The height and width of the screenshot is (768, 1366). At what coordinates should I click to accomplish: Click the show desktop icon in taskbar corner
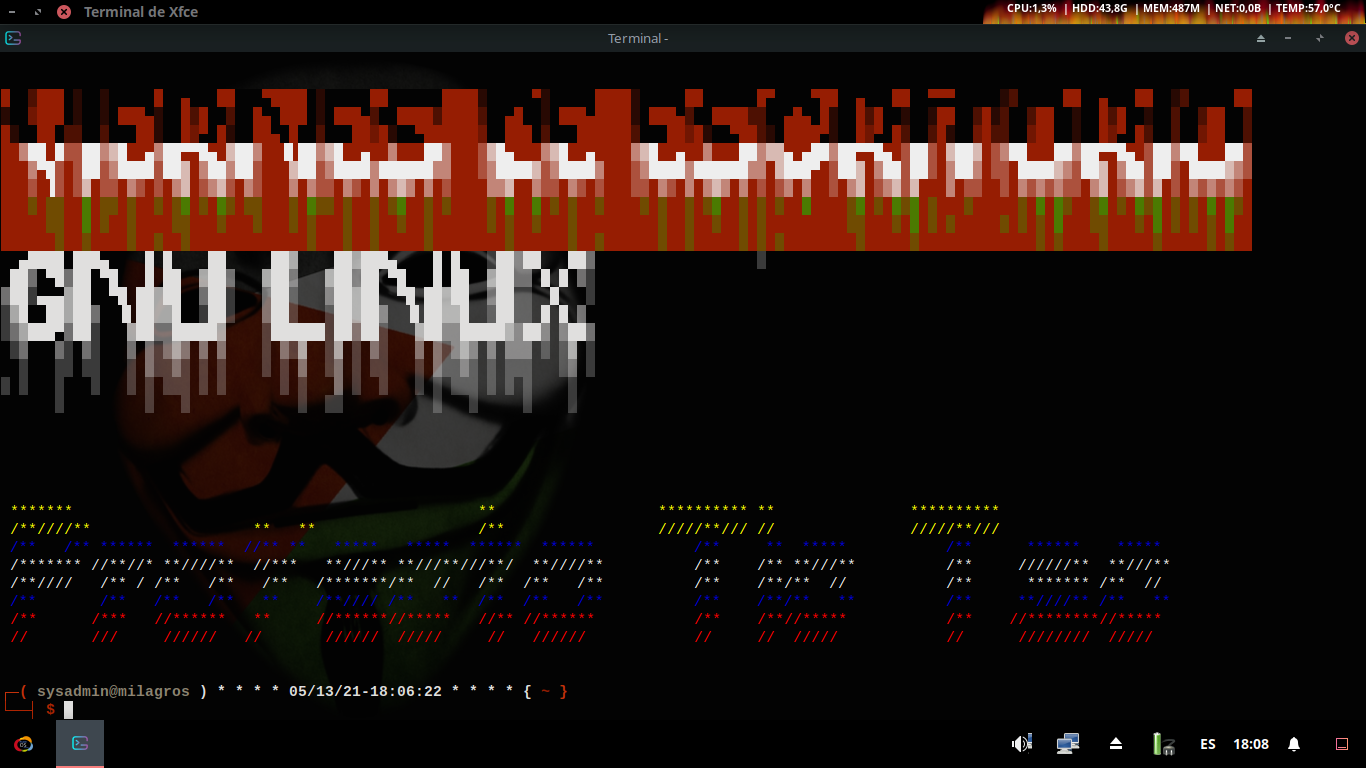pyautogui.click(x=1342, y=744)
